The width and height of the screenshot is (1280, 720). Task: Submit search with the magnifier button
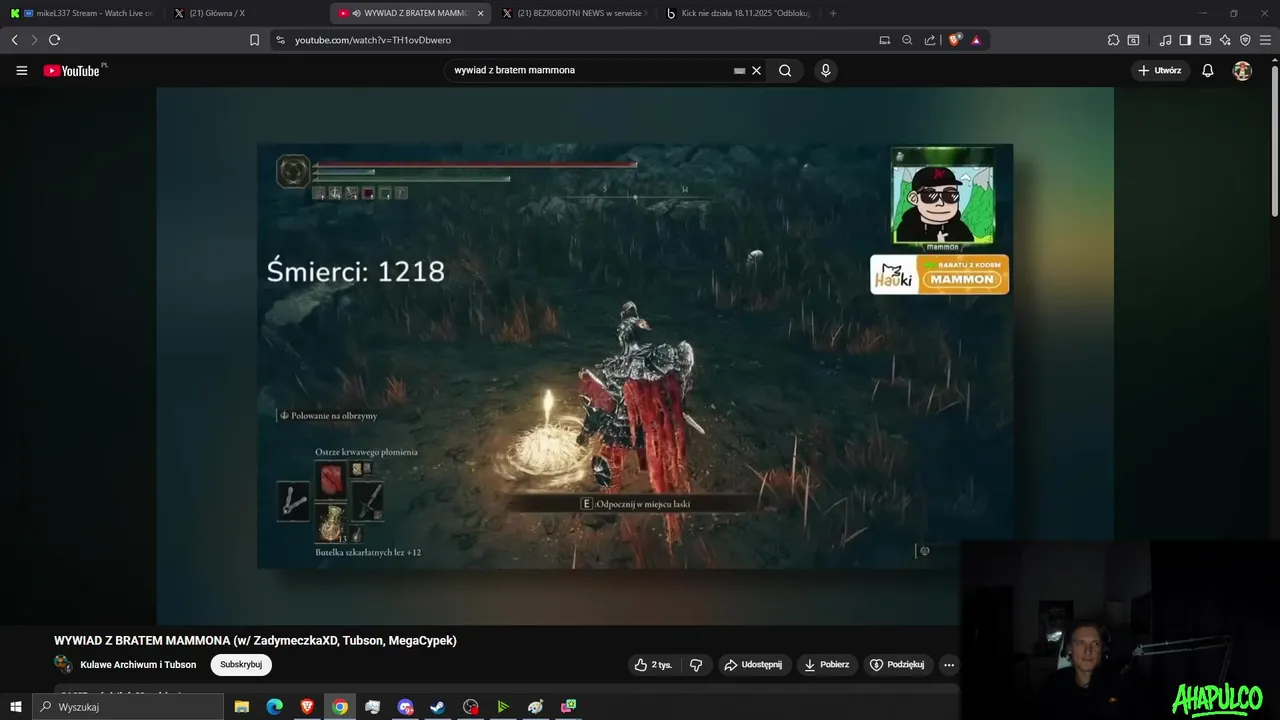785,70
